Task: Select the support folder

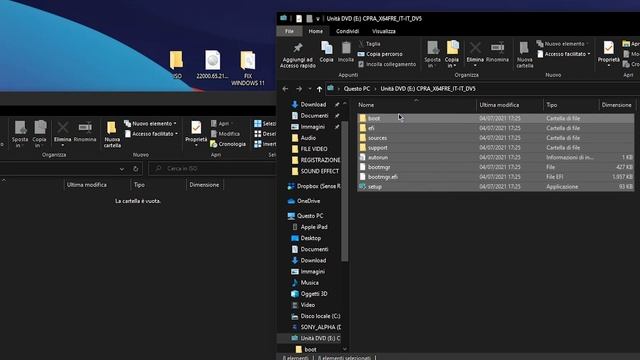Action: click(x=496, y=148)
